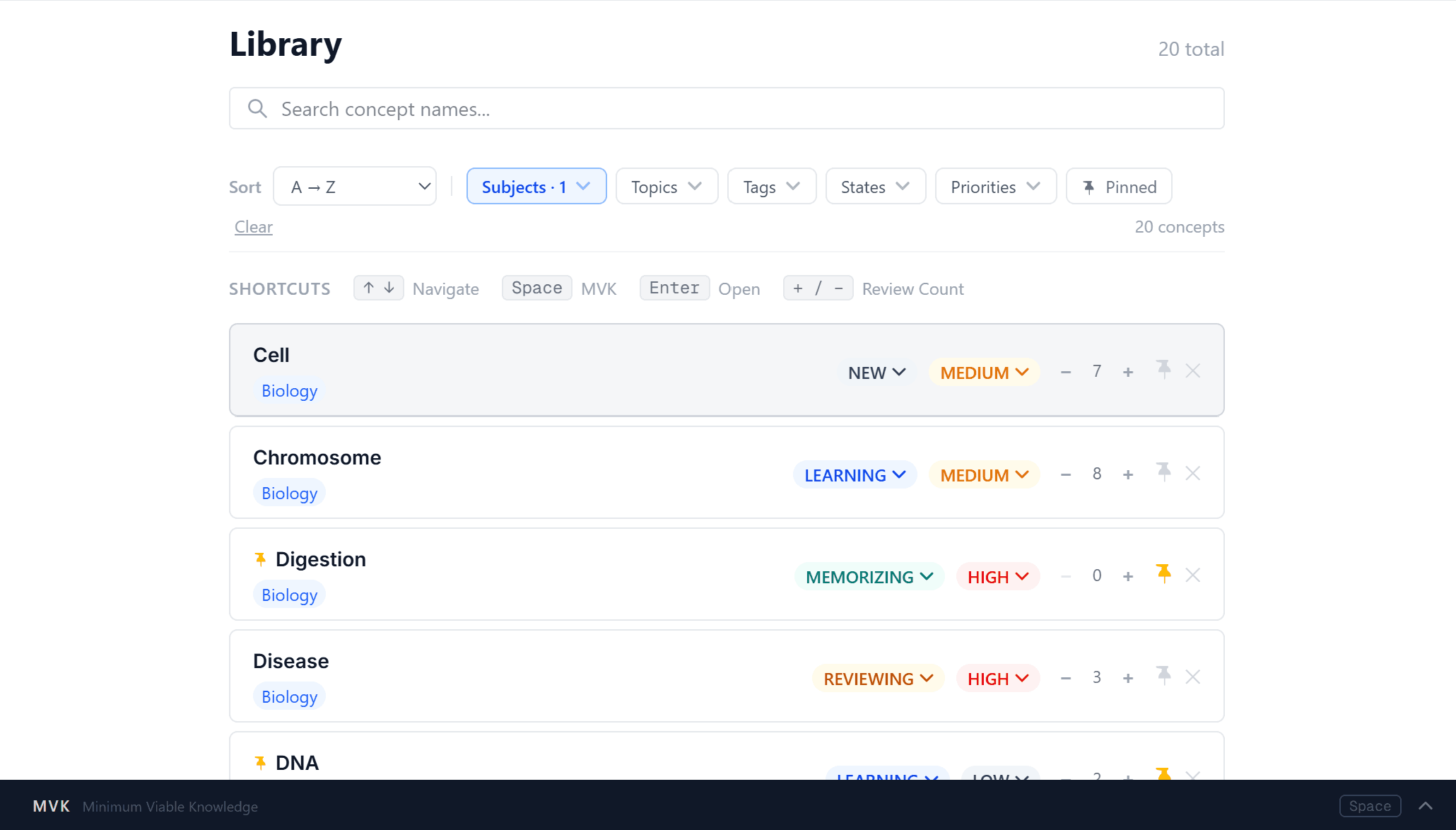Click the MVK logo in bottom bar
Viewport: 1456px width, 830px height.
[52, 807]
